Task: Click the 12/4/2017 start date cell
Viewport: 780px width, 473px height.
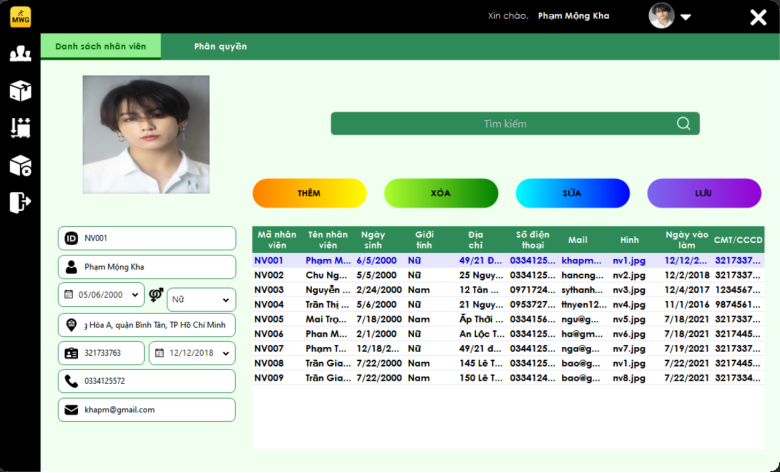Action: click(x=686, y=289)
